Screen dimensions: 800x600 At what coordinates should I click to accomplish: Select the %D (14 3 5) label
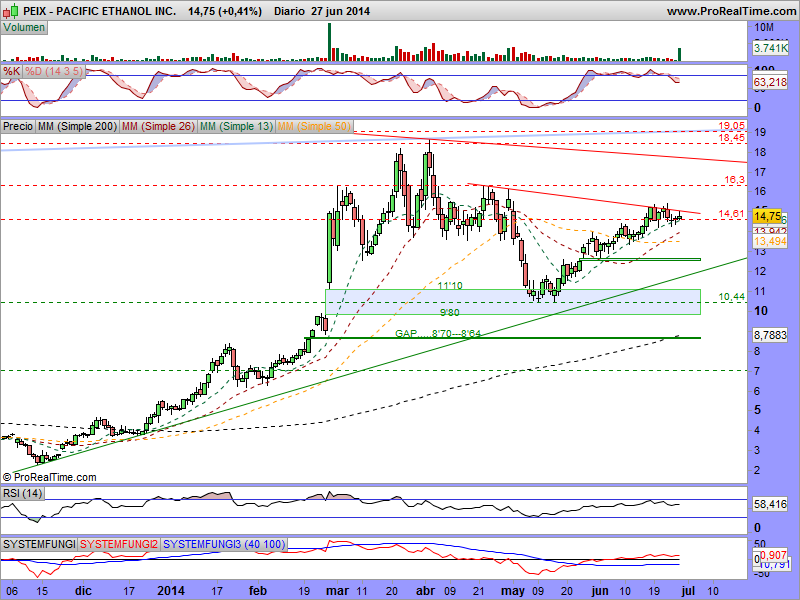[x=54, y=71]
